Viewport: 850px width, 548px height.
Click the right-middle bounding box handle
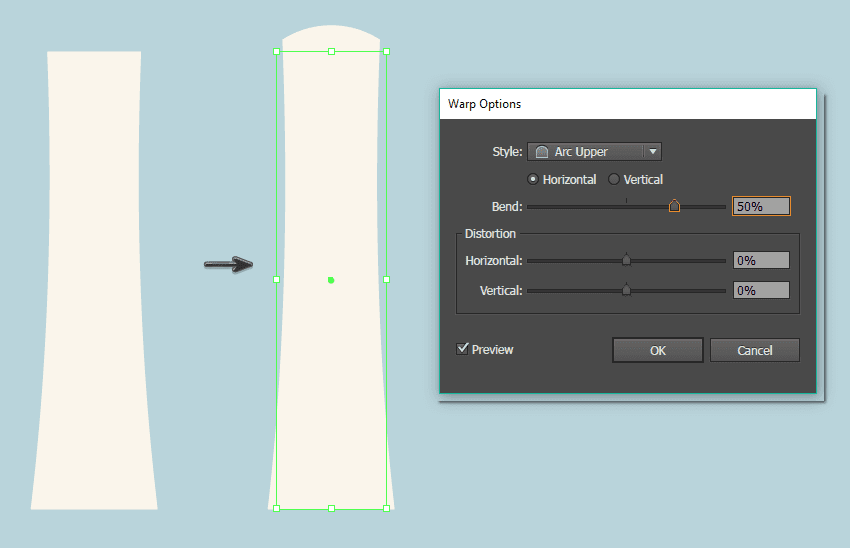tap(387, 280)
